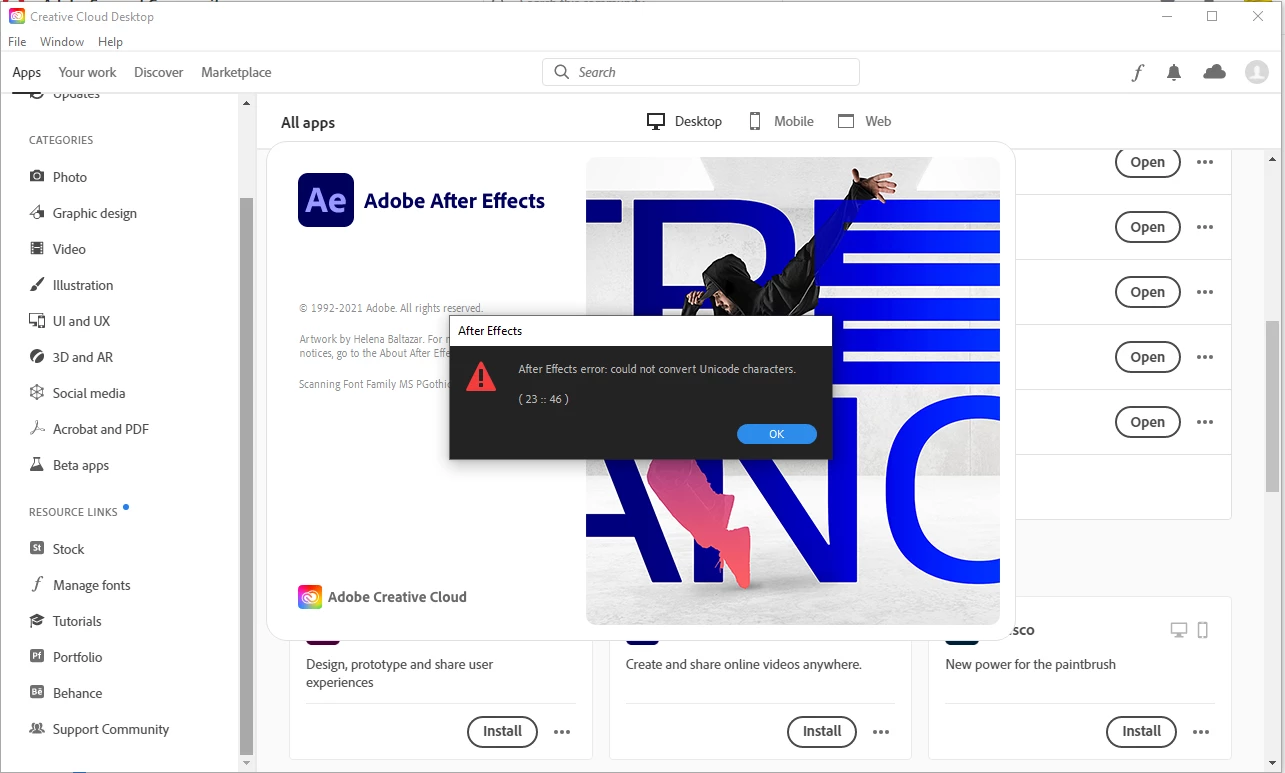Click the Video filmstrip icon
Image resolution: width=1285 pixels, height=773 pixels.
tap(37, 248)
